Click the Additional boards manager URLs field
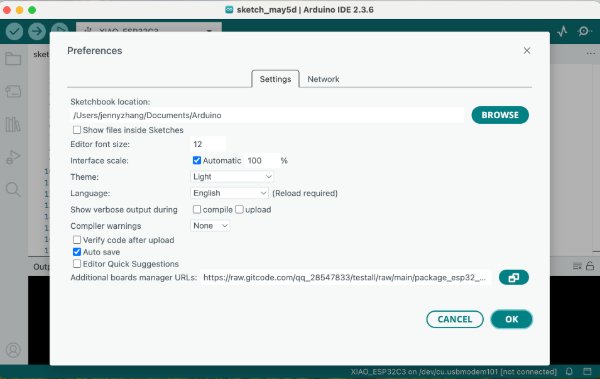This screenshot has height=379, width=600. click(x=345, y=278)
